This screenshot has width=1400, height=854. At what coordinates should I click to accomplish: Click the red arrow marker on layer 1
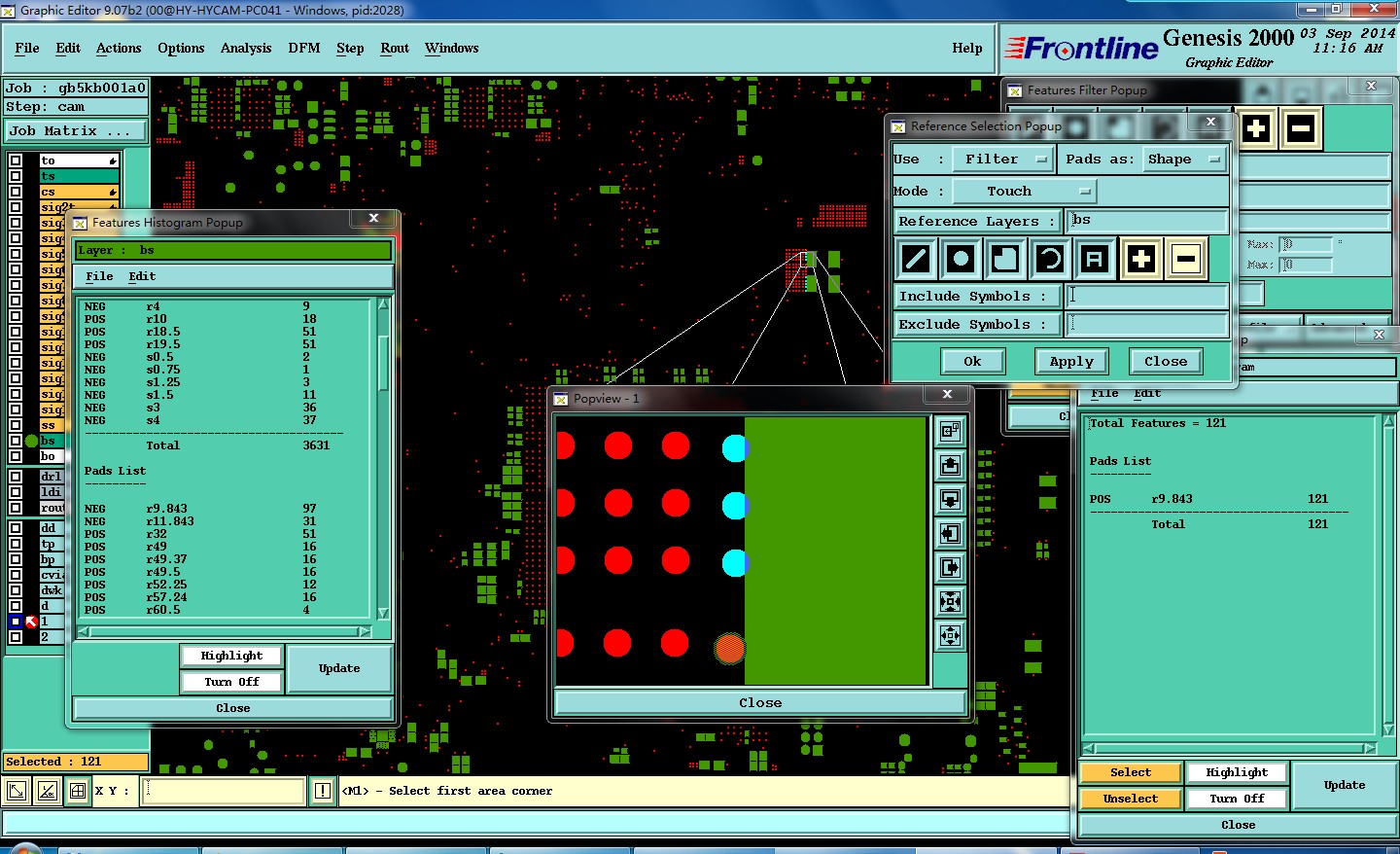tap(31, 622)
